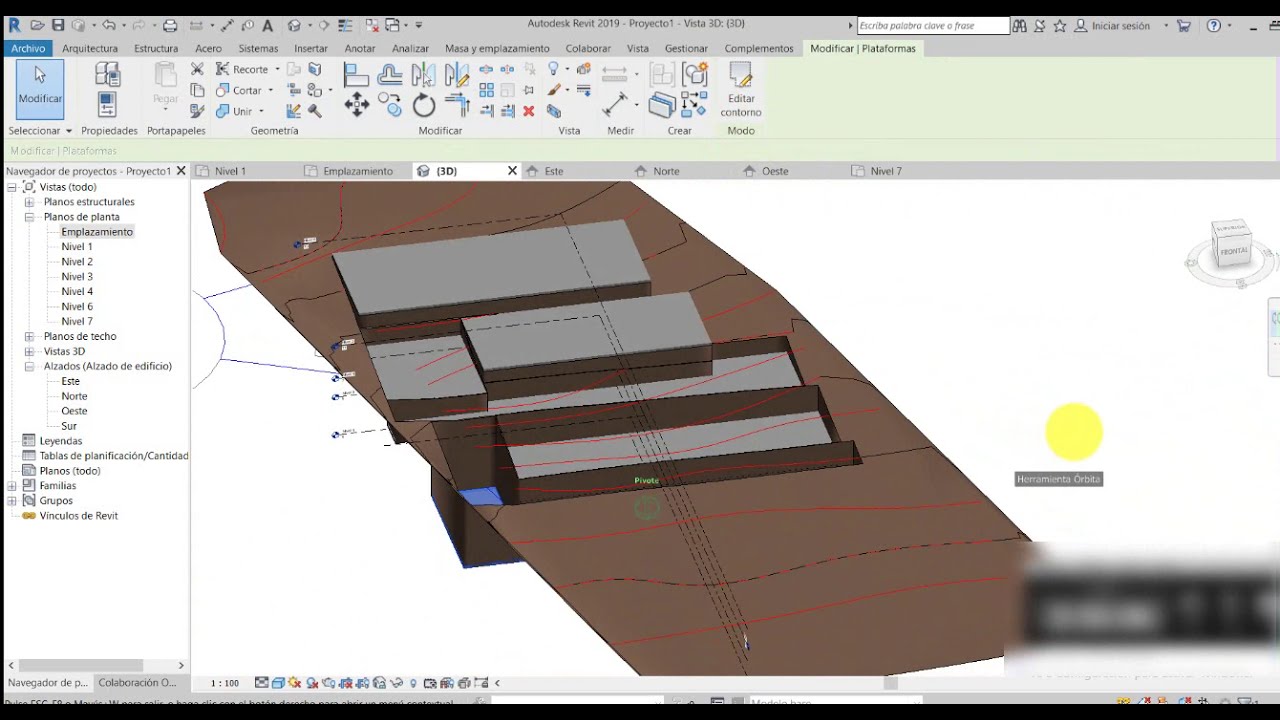Click the Open folder icon in quick access
This screenshot has width=1280, height=720.
(x=37, y=25)
